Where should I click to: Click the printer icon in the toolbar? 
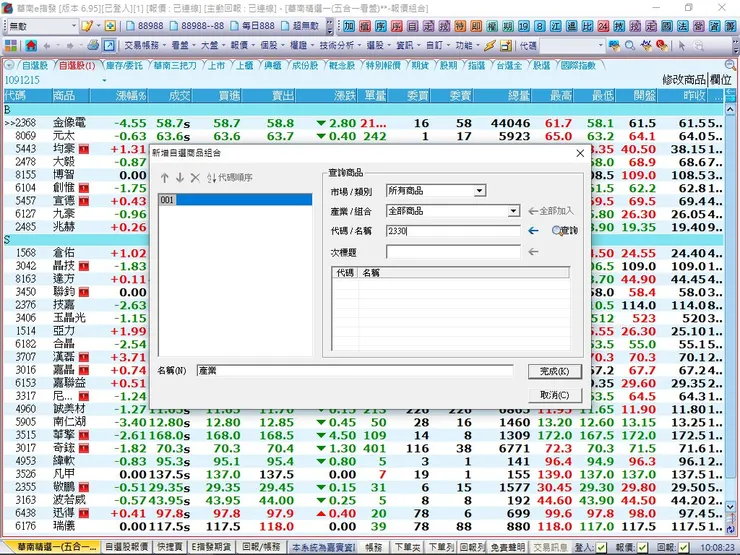93,45
